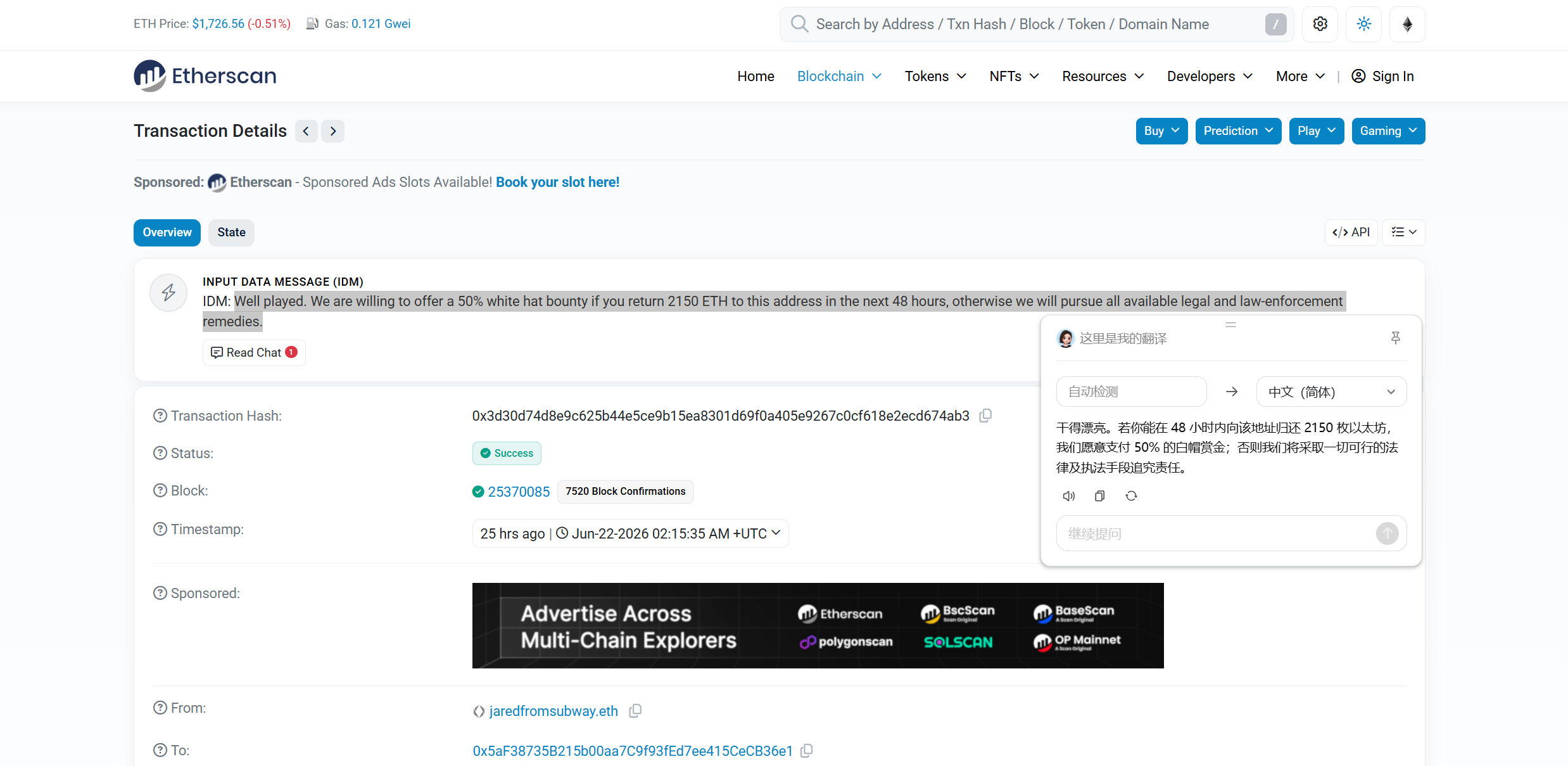Regenerate the translation refresh icon

click(x=1131, y=496)
